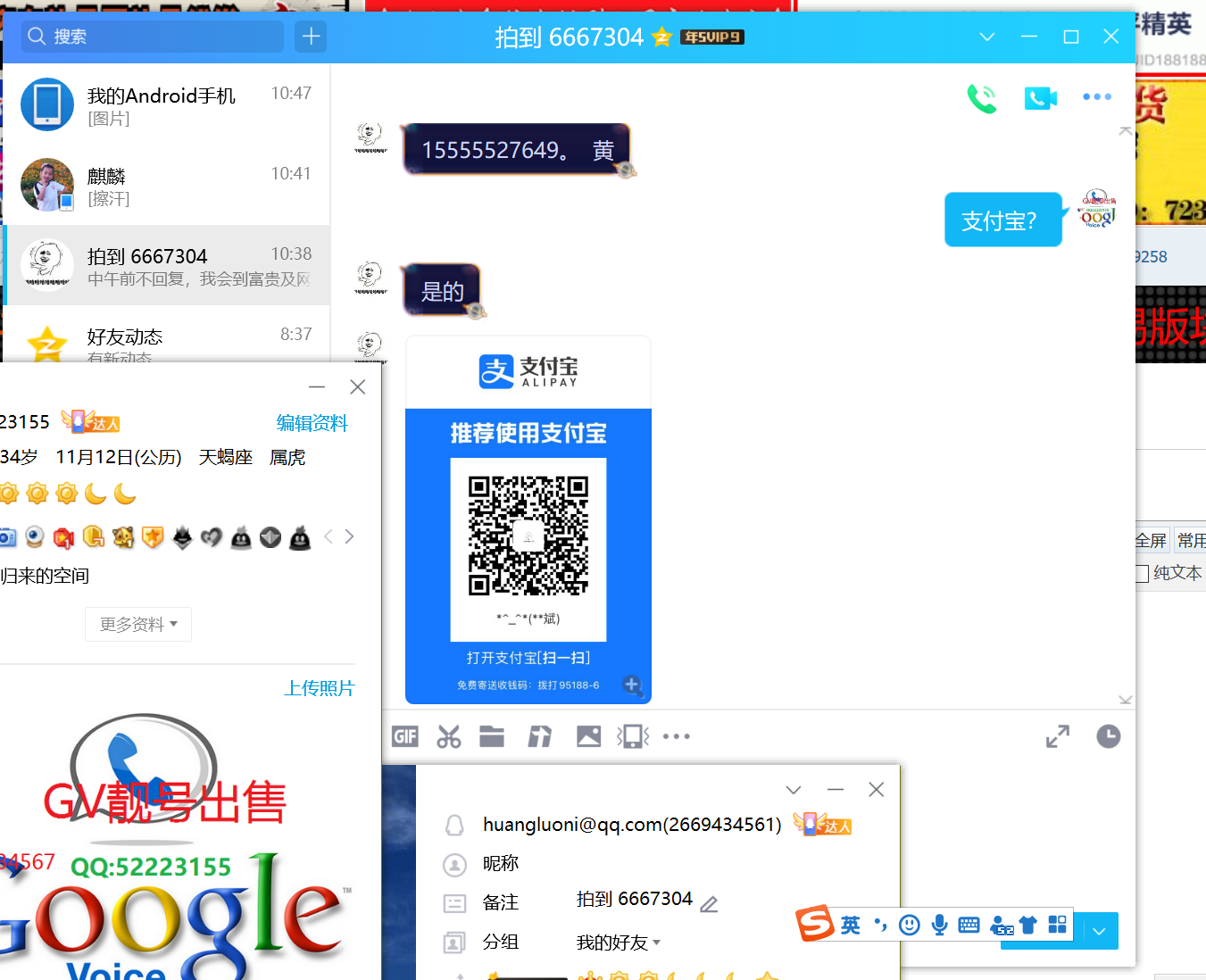Toggle the 纯文本 checkbox

pos(1142,574)
